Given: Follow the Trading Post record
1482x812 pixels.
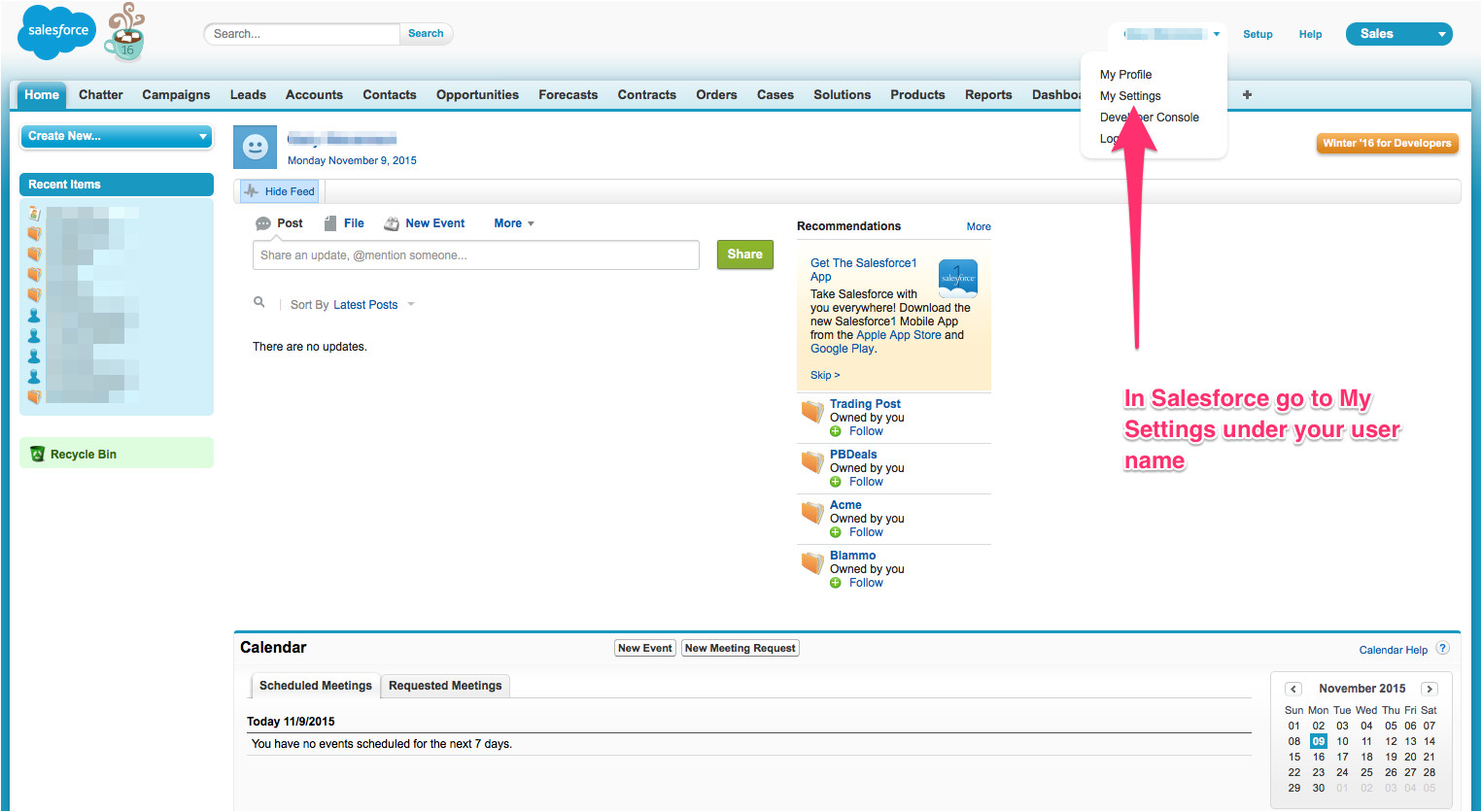Looking at the screenshot, I should 865,431.
